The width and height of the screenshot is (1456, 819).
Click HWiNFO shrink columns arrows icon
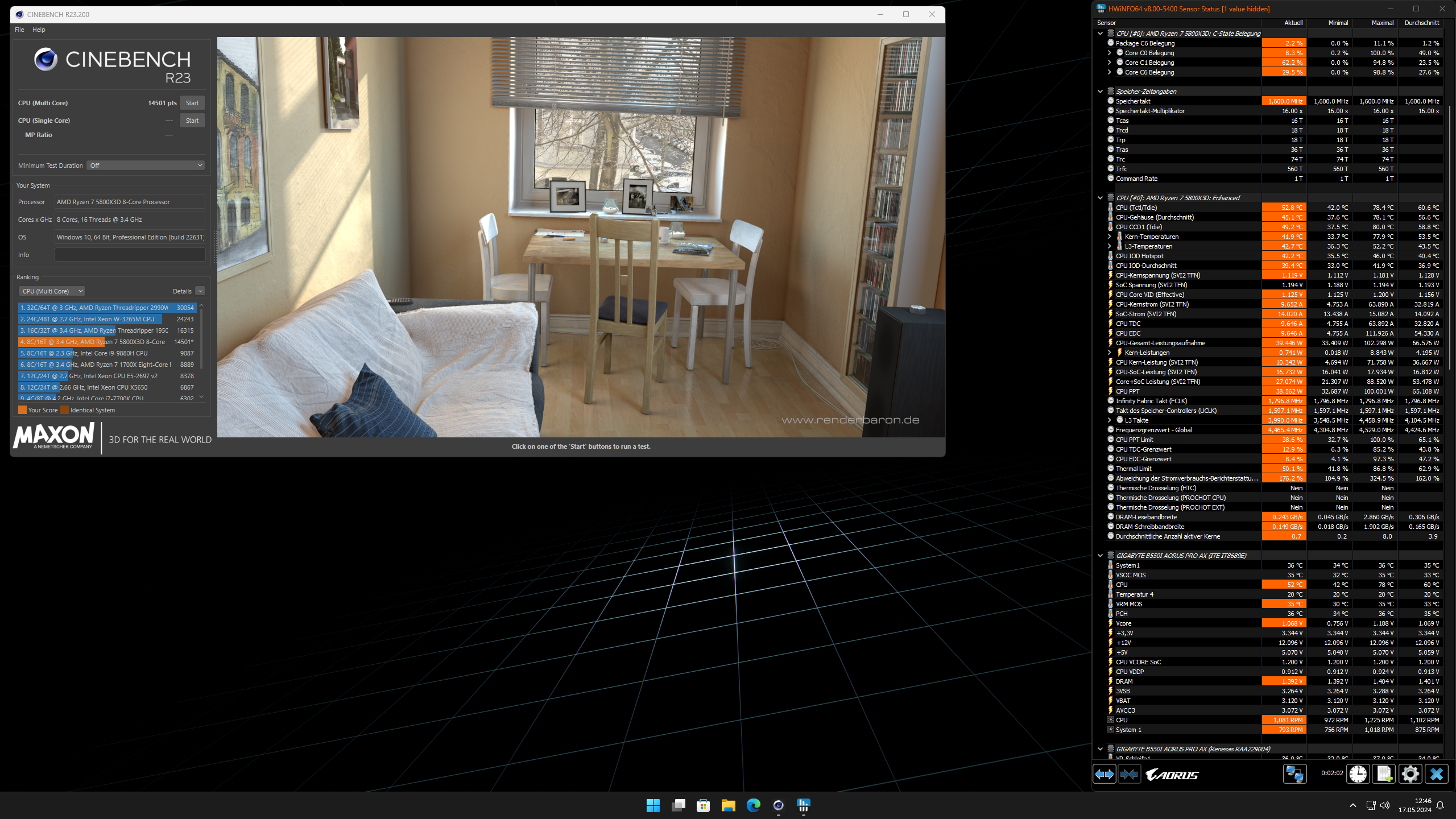pyautogui.click(x=1129, y=774)
